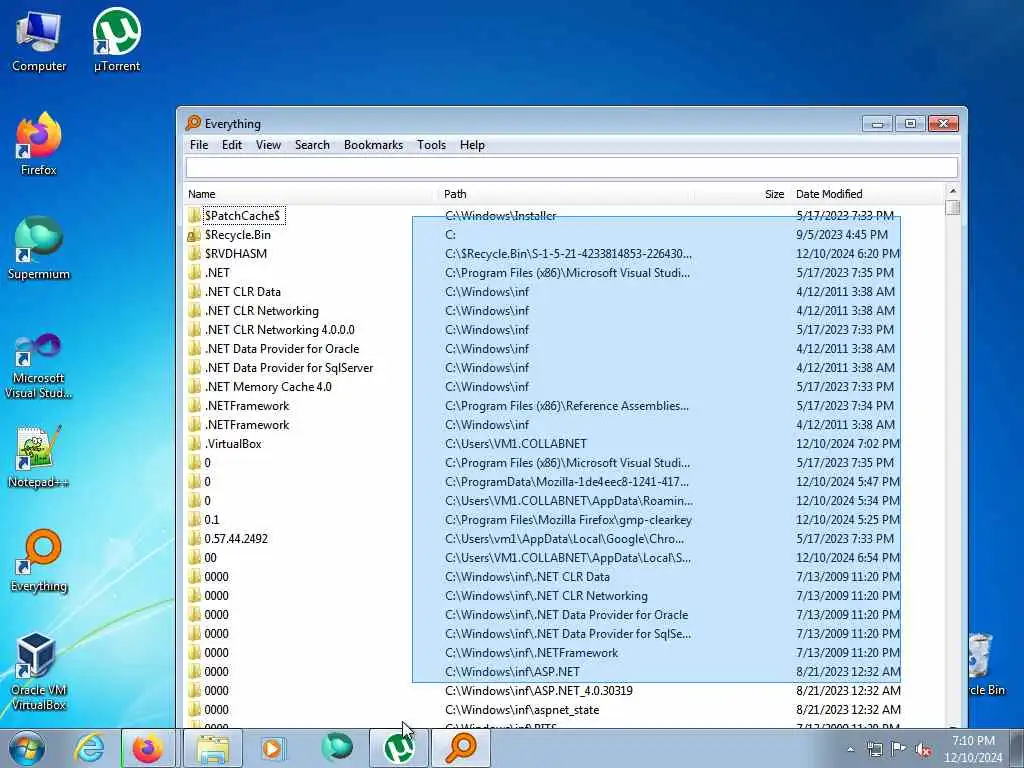Select the Everything desktop shortcut
This screenshot has height=768, width=1024.
click(x=39, y=561)
